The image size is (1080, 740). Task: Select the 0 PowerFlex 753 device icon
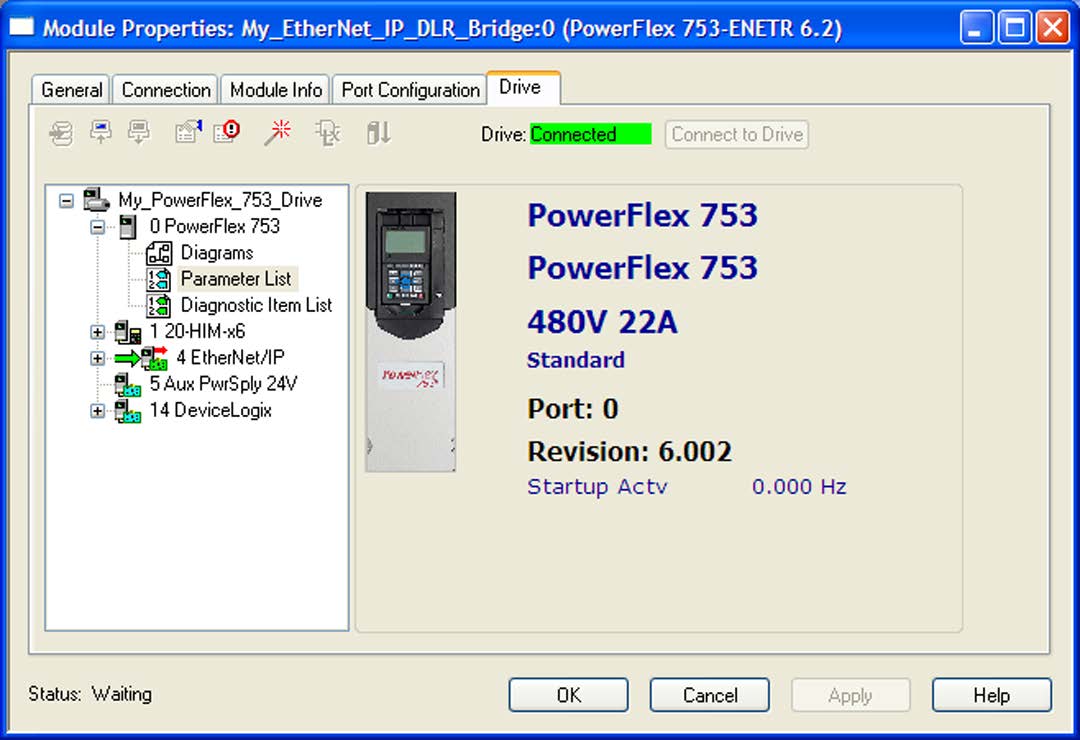click(128, 226)
